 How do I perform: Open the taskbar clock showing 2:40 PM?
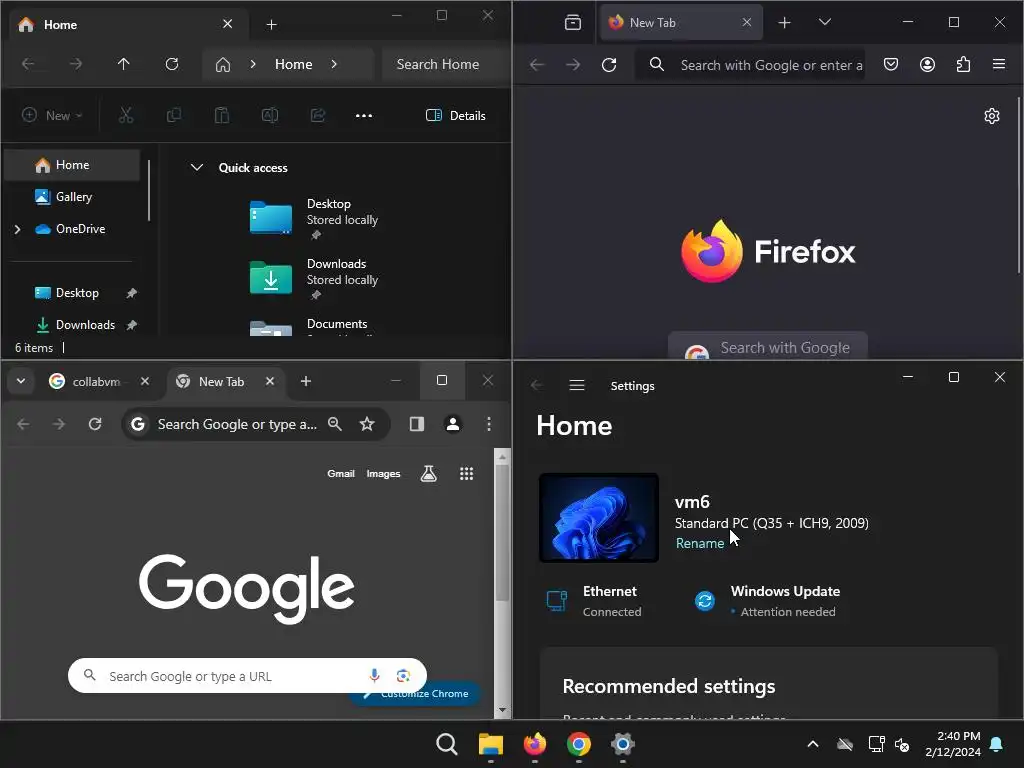click(953, 744)
